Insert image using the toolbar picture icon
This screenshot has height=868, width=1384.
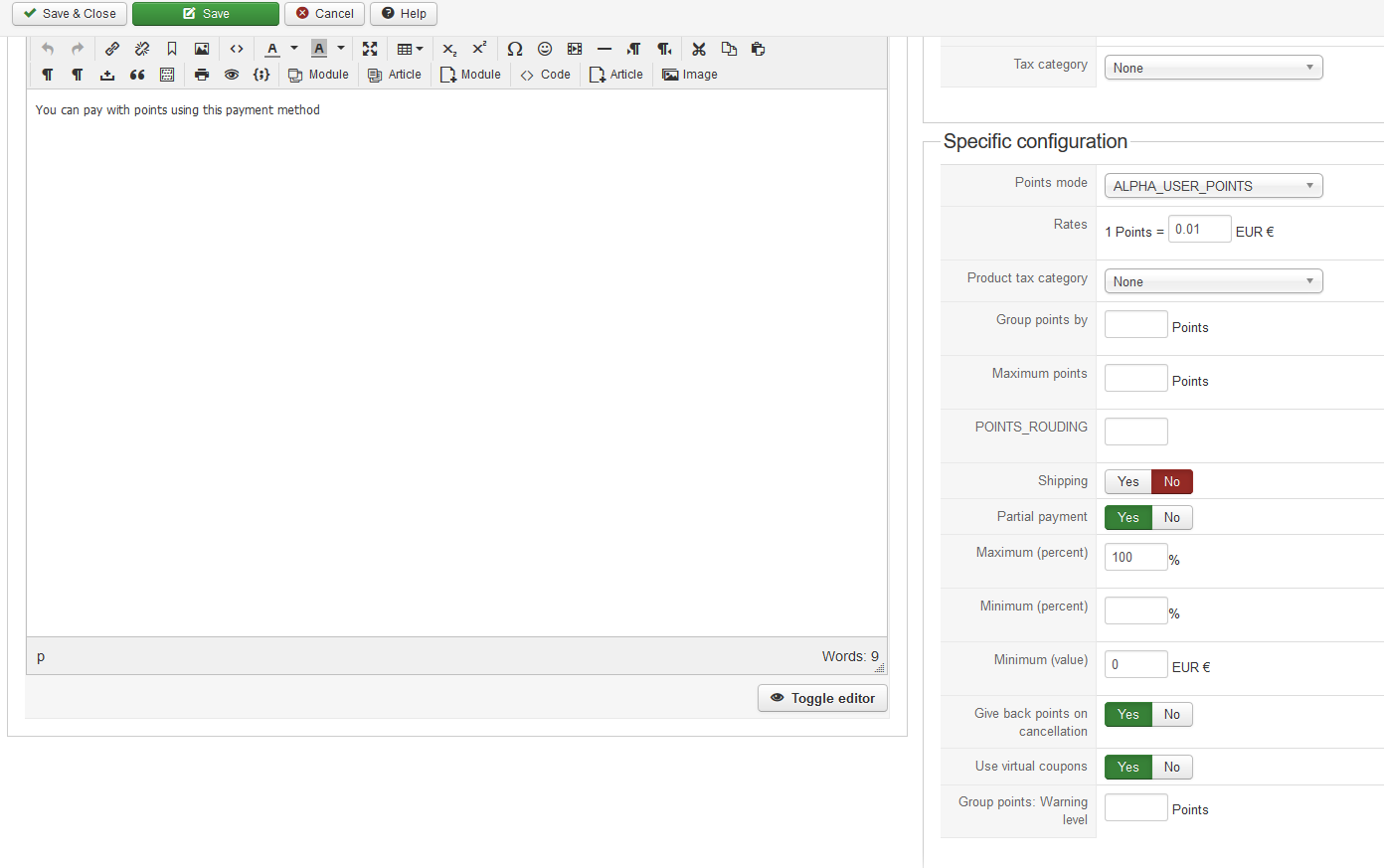click(x=202, y=49)
